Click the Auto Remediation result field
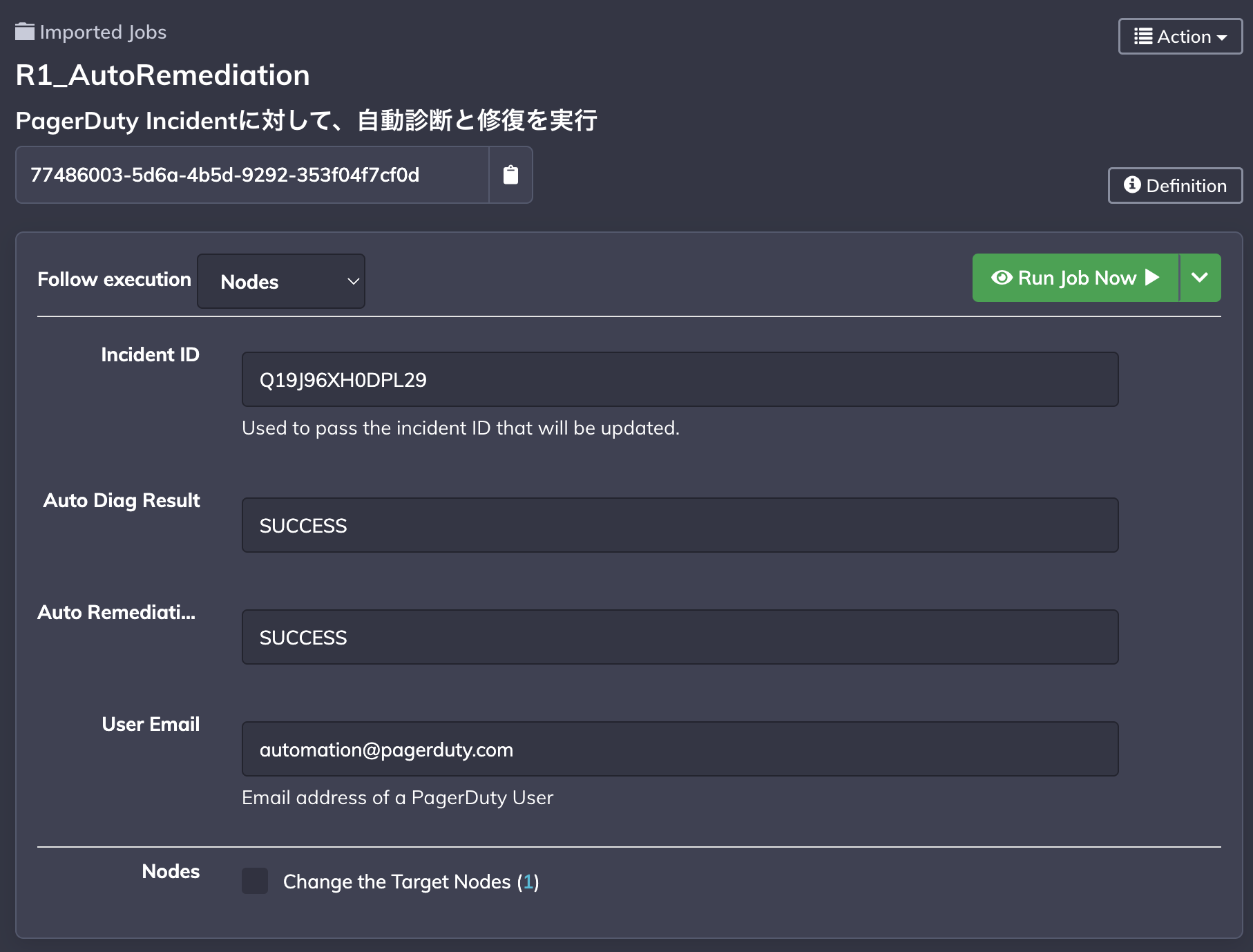The width and height of the screenshot is (1253, 952). [680, 637]
